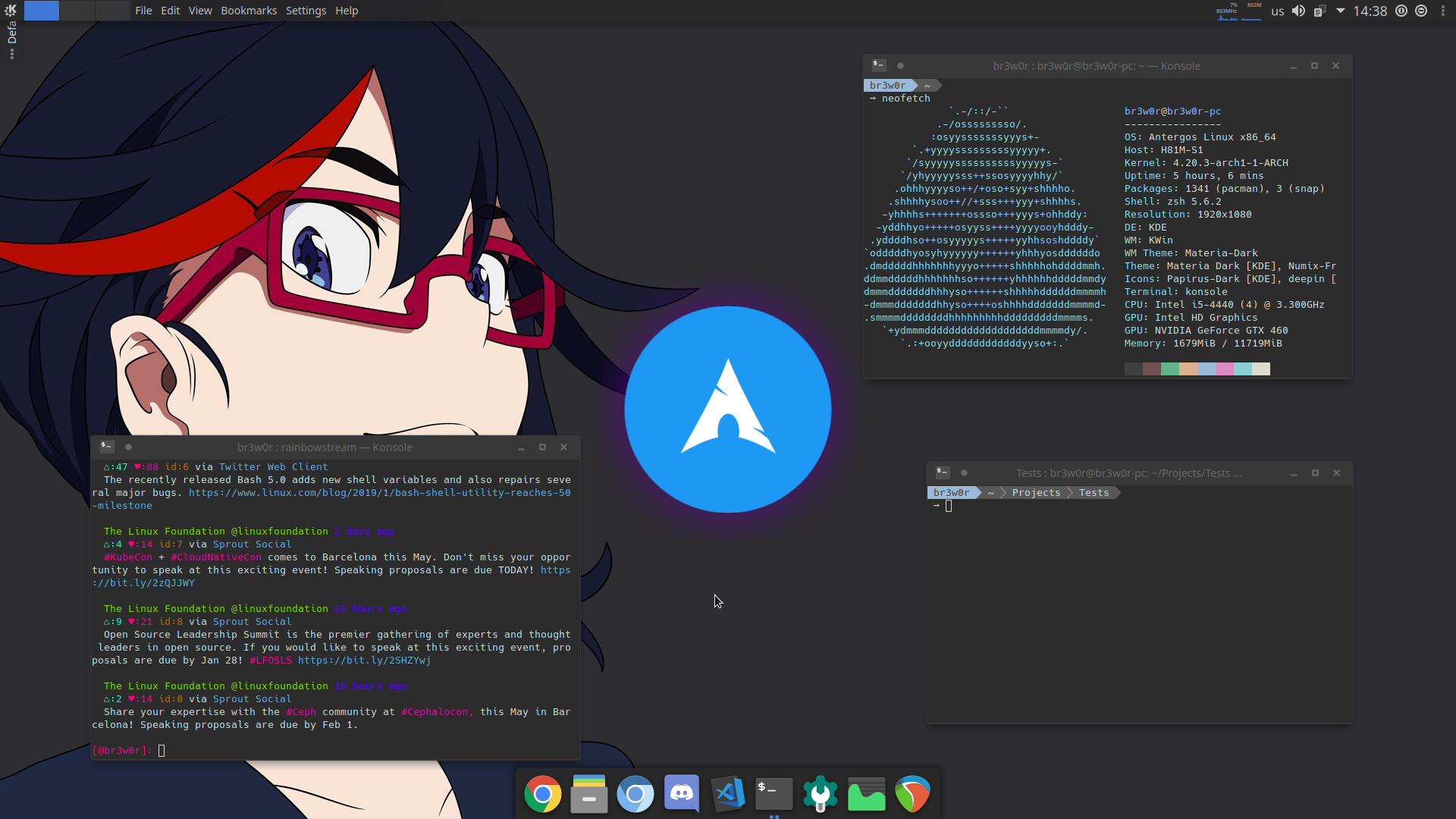Open the green system monitor dock icon

866,794
